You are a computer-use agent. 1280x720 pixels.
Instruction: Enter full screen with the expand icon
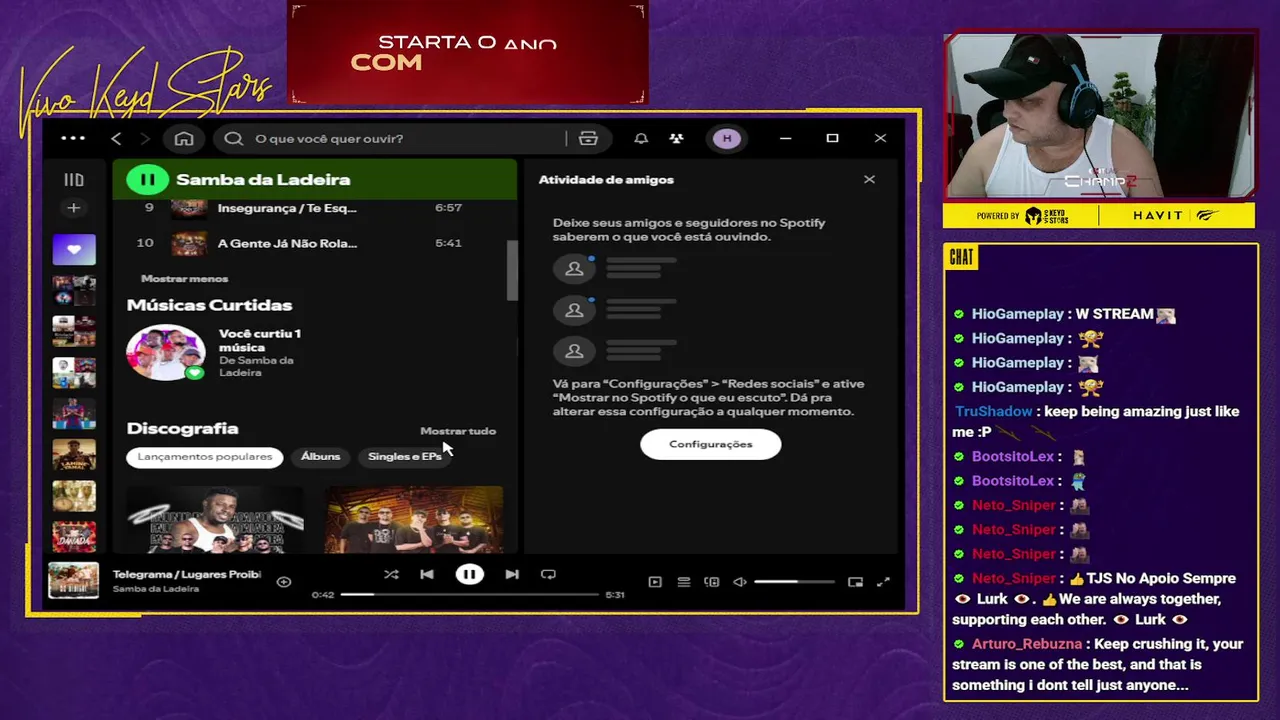tap(884, 582)
